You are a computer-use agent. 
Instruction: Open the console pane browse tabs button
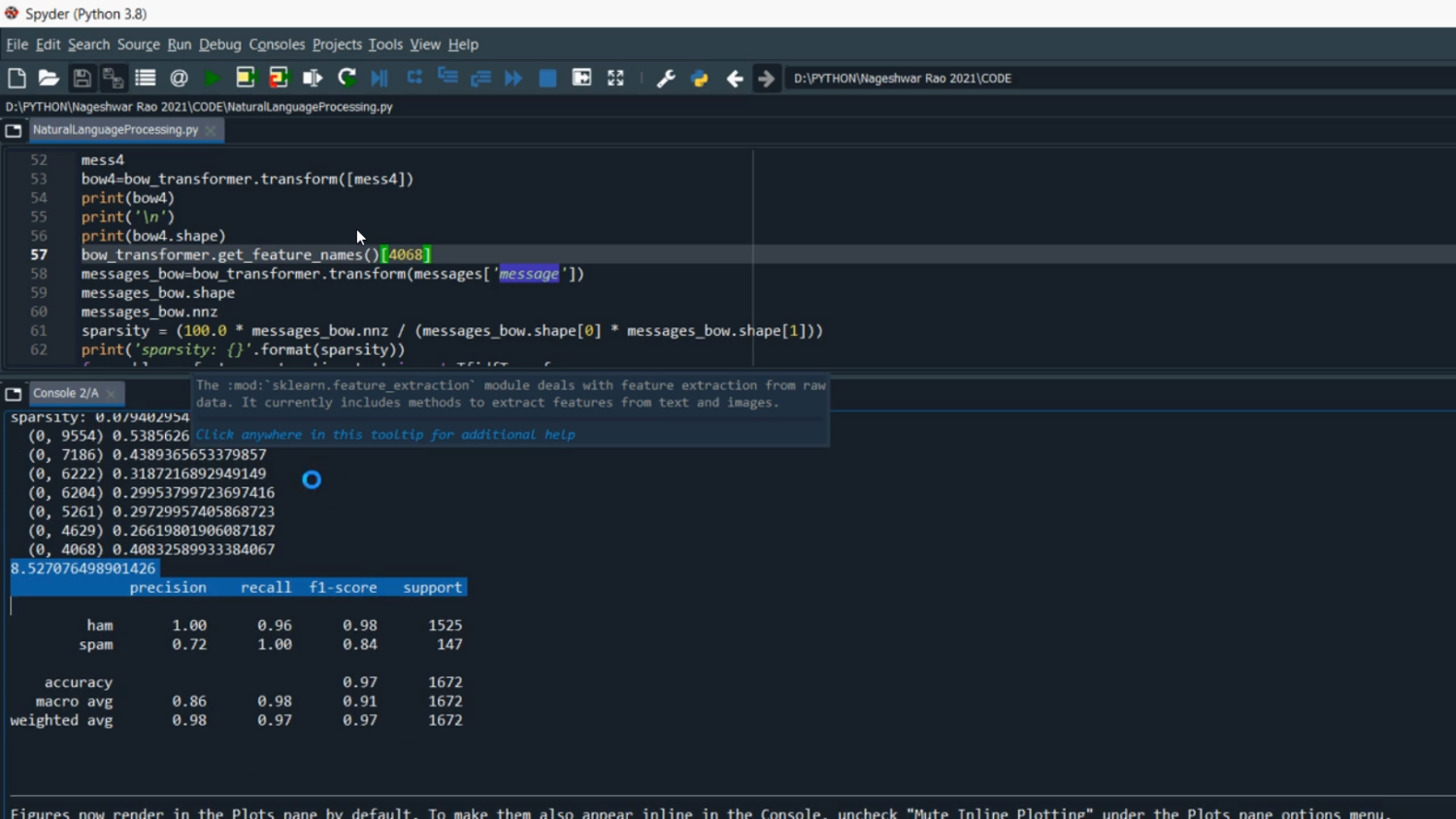[x=14, y=394]
